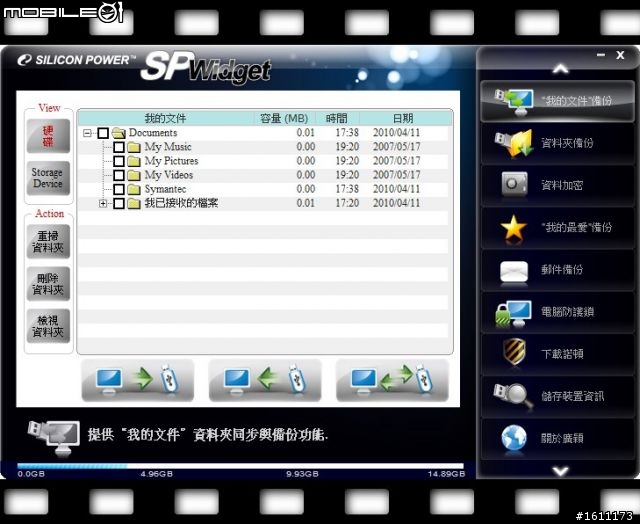Click the Silicon Power logo
640x524 pixels.
(76, 60)
